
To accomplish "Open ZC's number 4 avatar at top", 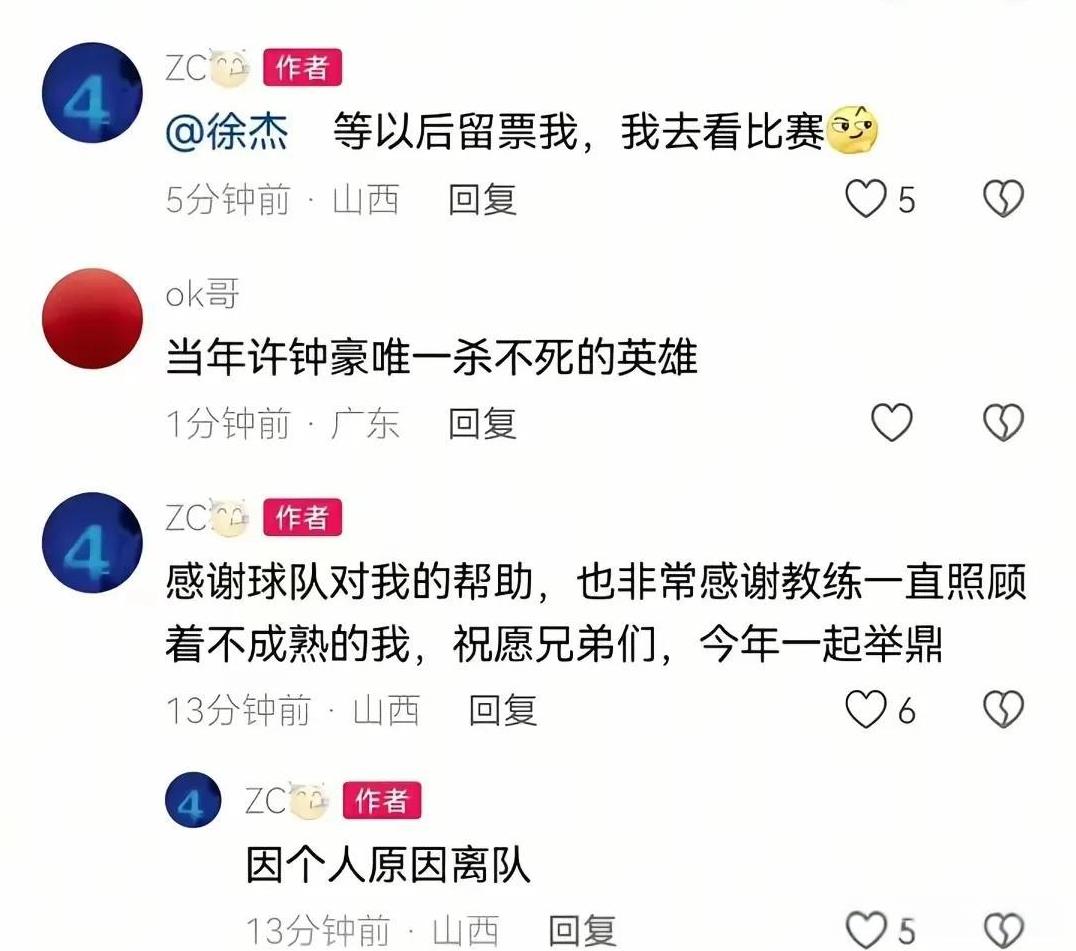I will click(92, 93).
